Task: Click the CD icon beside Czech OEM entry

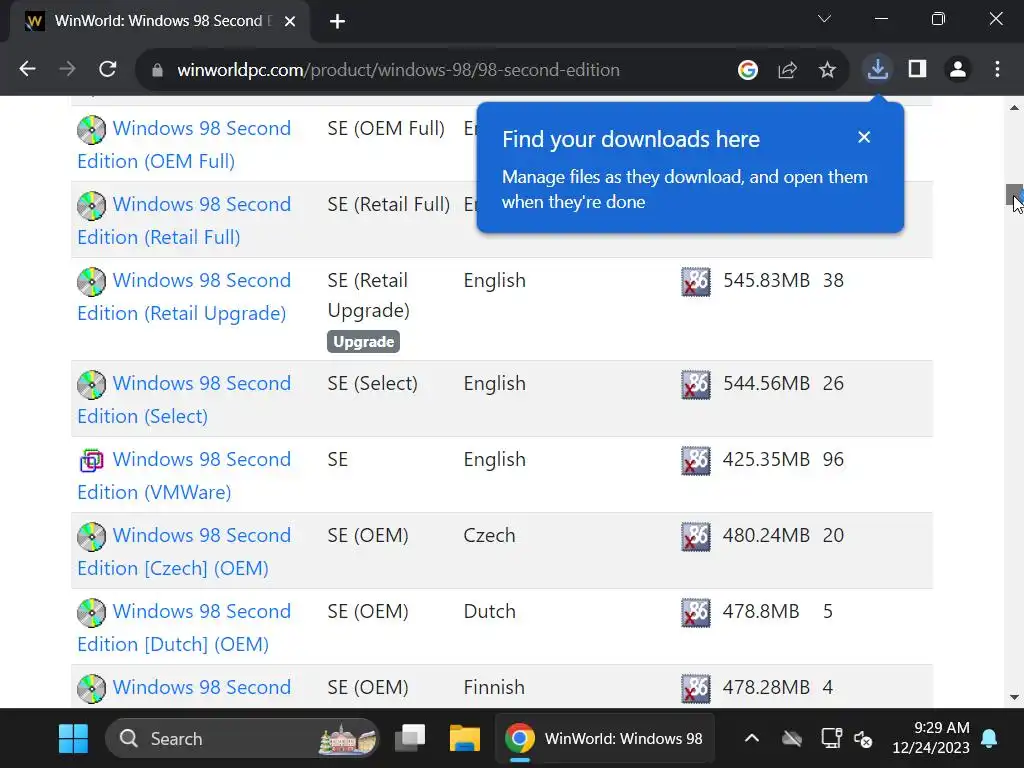Action: (91, 536)
